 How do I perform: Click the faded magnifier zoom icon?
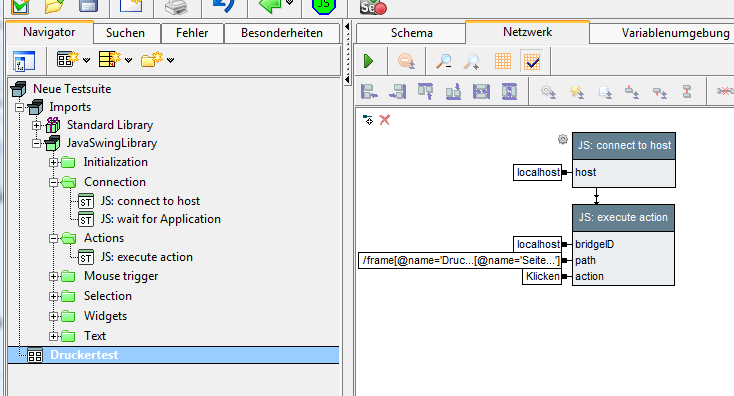[471, 61]
